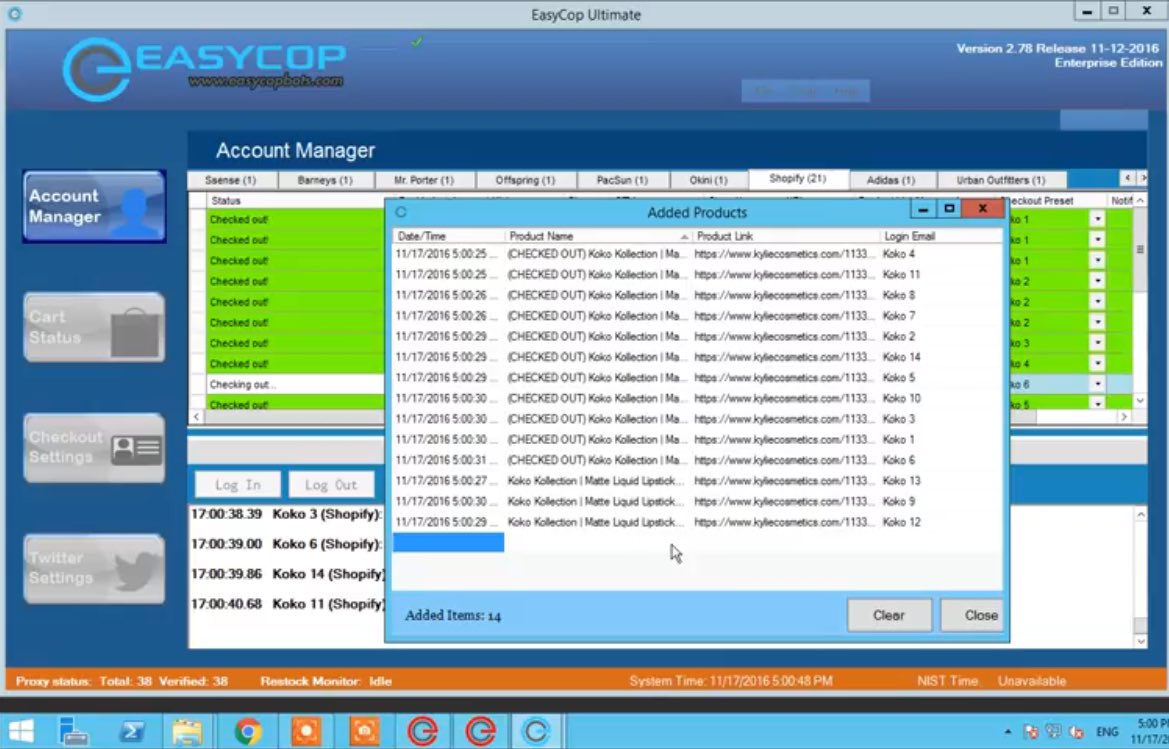Viewport: 1169px width, 749px height.
Task: Open Google Chrome from the taskbar
Action: 248,732
